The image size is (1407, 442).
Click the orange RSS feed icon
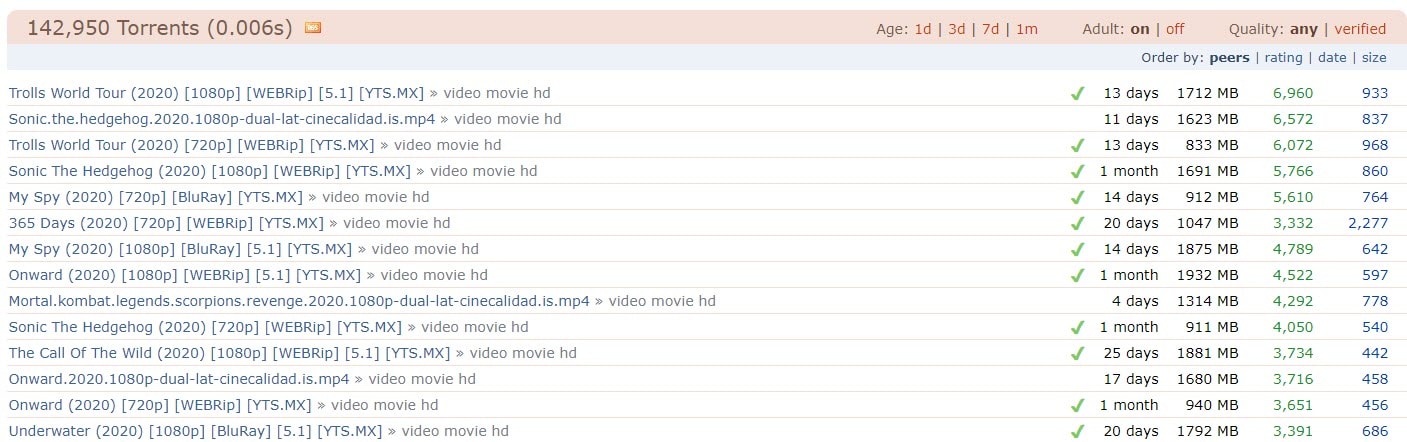(x=313, y=28)
